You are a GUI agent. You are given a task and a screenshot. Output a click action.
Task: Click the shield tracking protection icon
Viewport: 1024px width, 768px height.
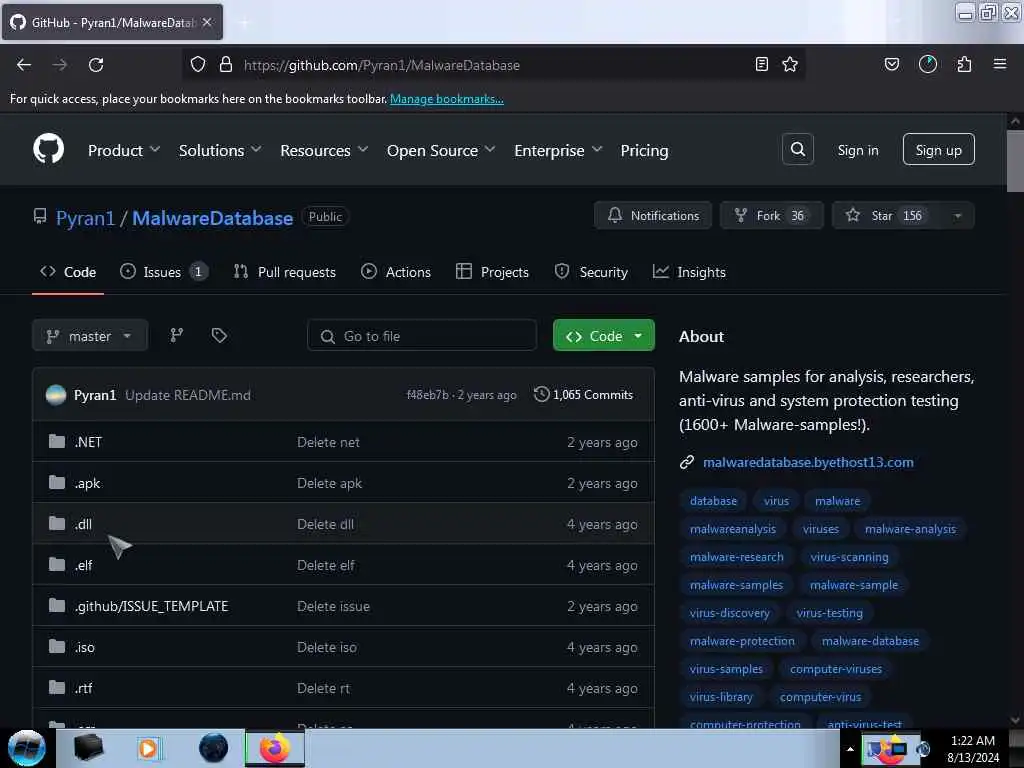point(198,64)
